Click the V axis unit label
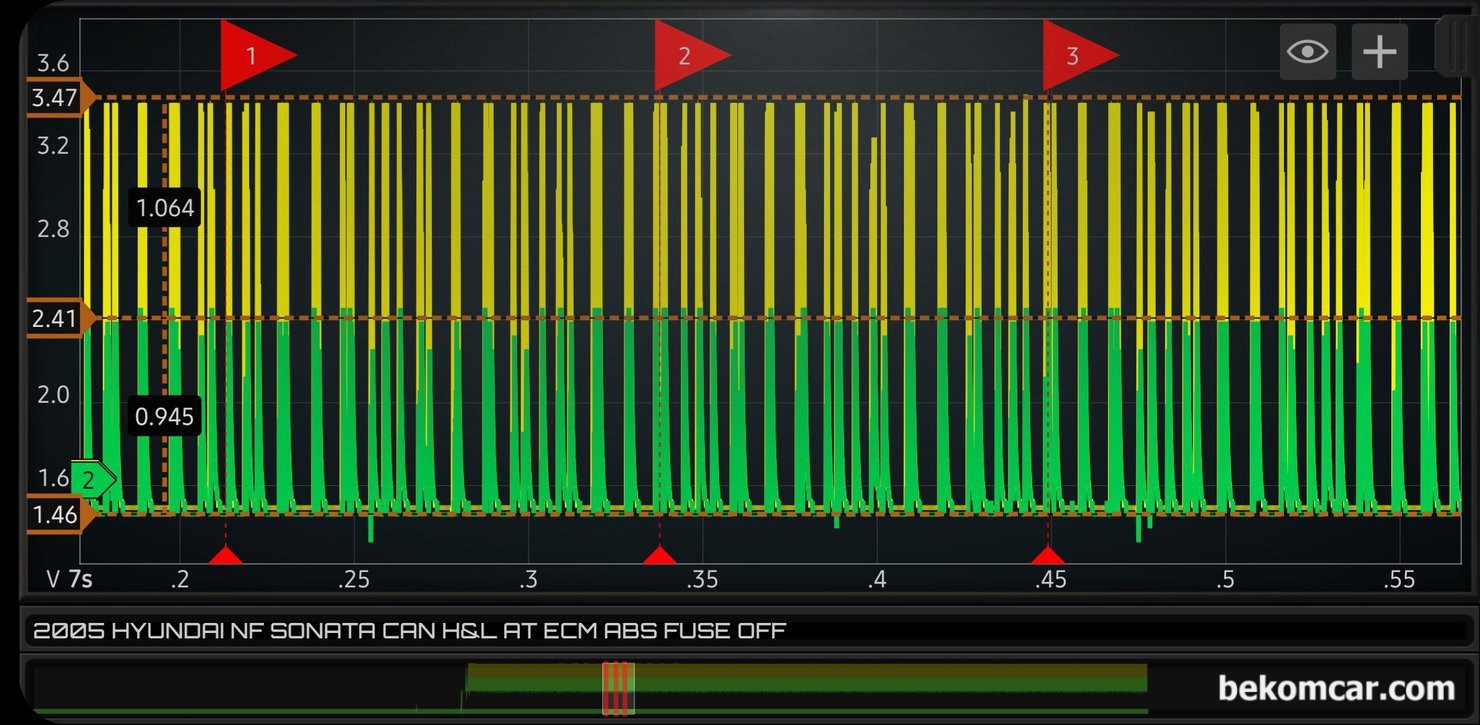 54,579
